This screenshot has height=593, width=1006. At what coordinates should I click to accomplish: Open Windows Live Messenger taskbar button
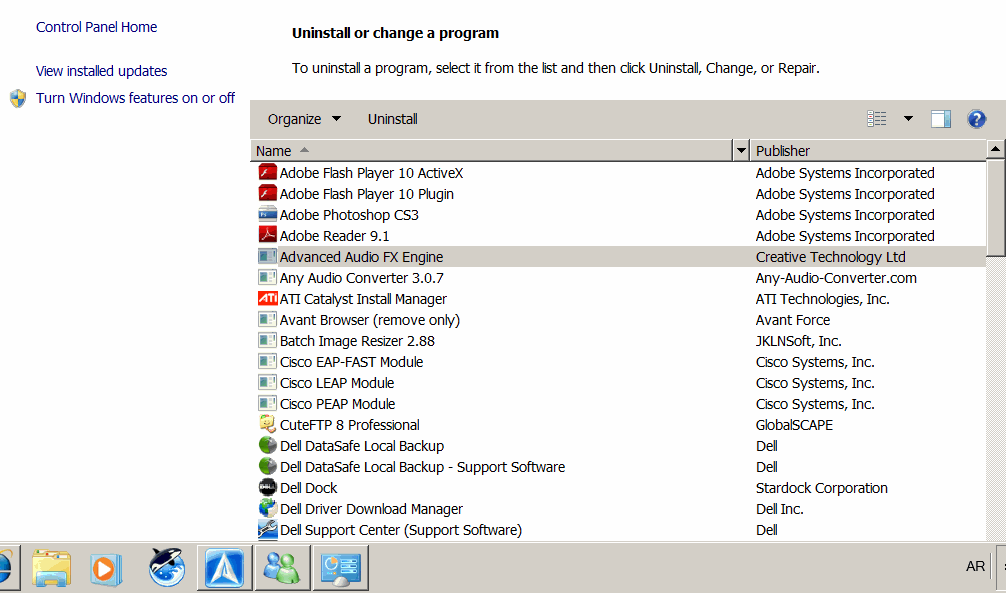282,568
